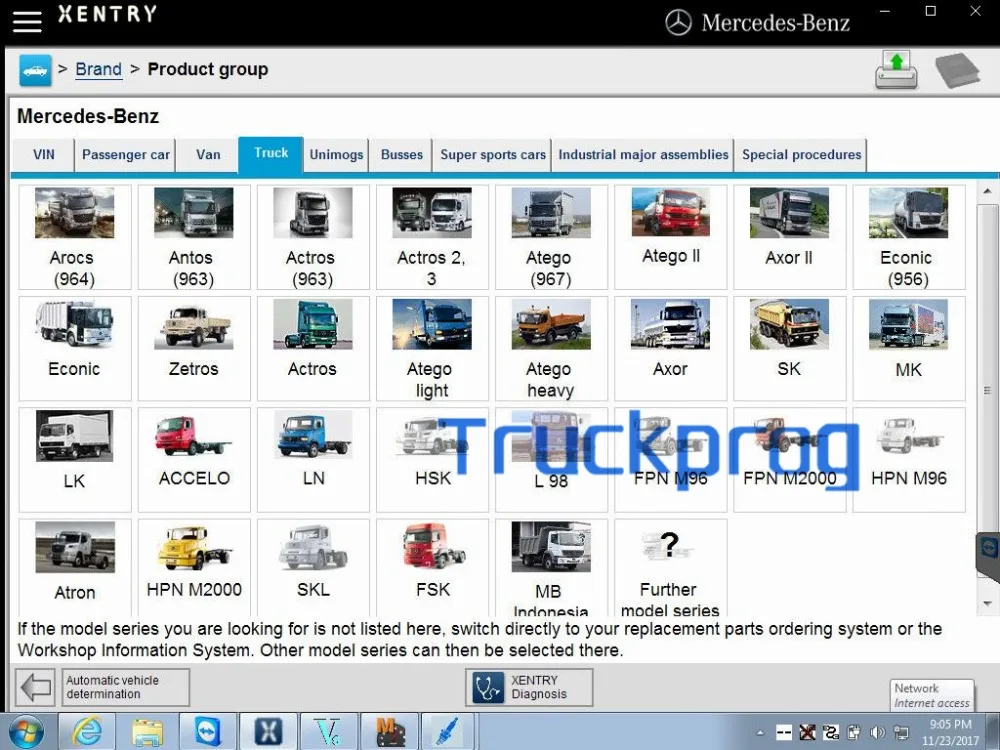1000x750 pixels.
Task: Select the L 98 truck tile
Action: point(552,460)
